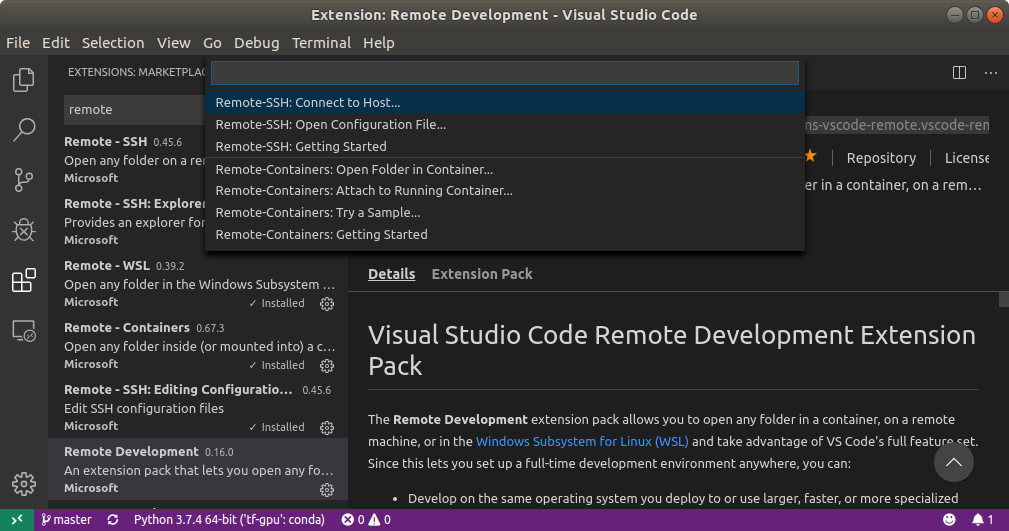Click the extensions search box containing remote
This screenshot has height=531, width=1009.
[134, 109]
